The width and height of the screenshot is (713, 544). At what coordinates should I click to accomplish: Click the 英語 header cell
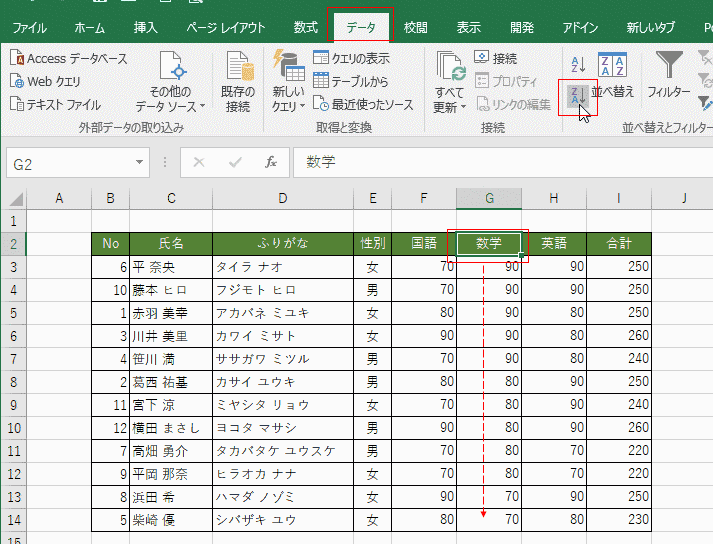point(554,244)
